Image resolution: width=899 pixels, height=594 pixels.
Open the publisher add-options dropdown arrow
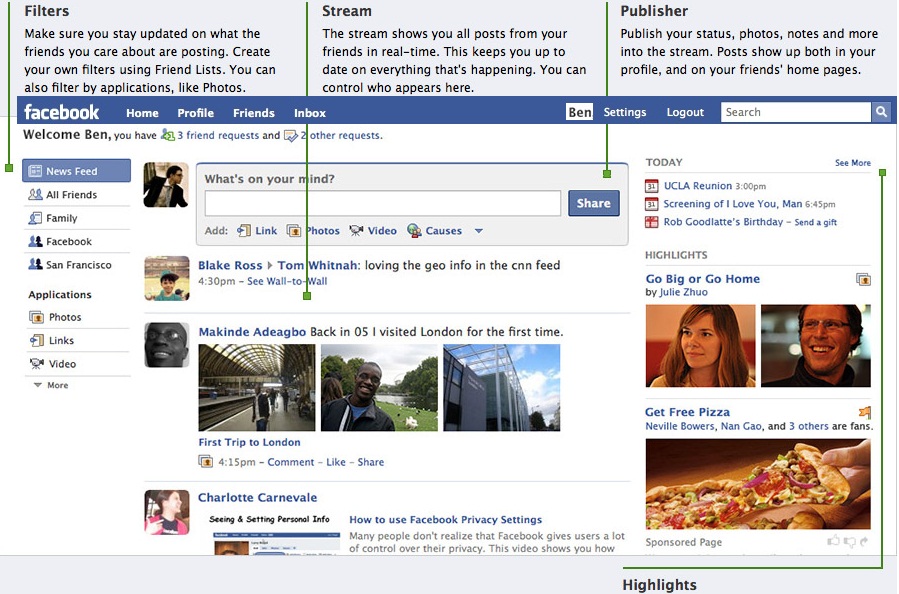pyautogui.click(x=478, y=231)
